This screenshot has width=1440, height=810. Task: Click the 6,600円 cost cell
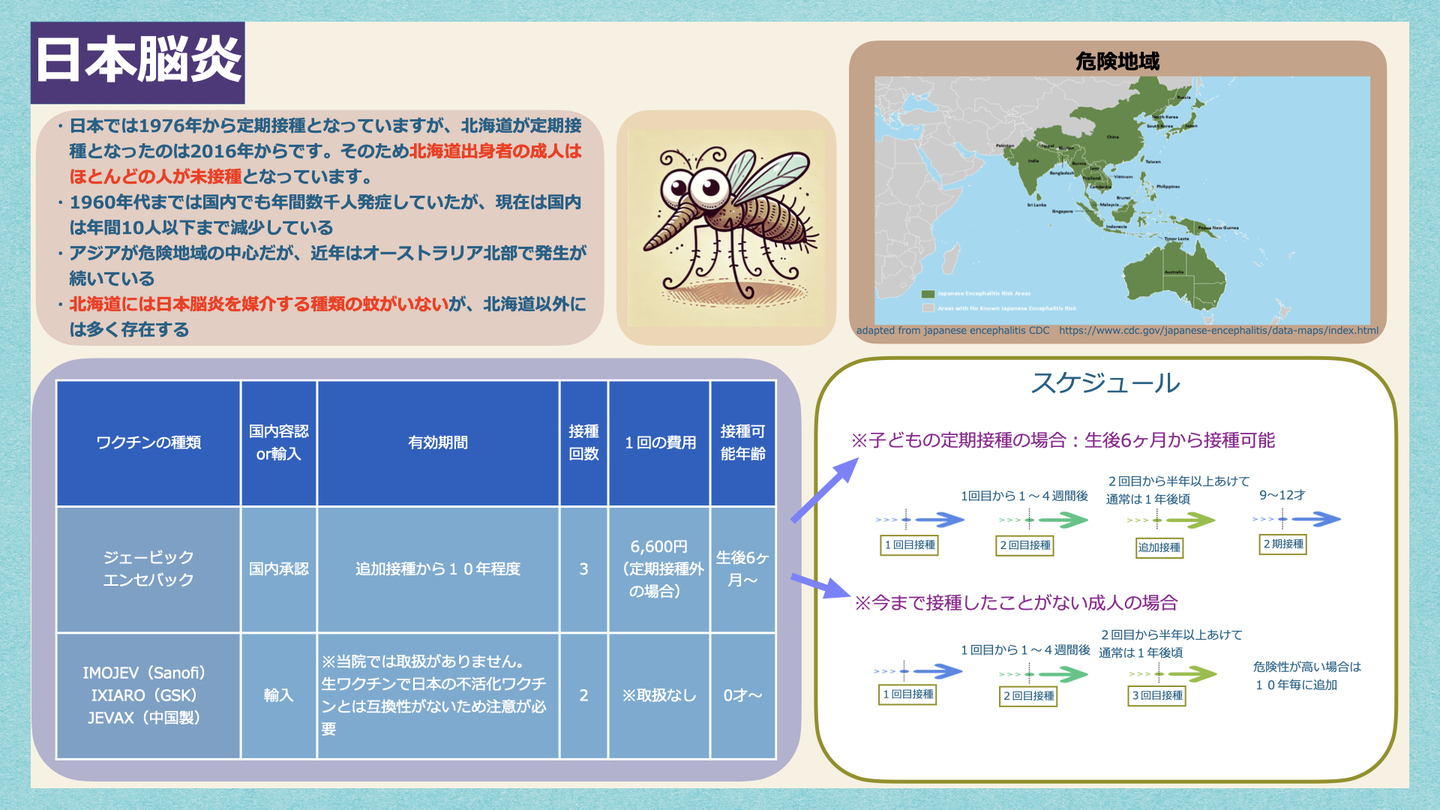pos(658,569)
